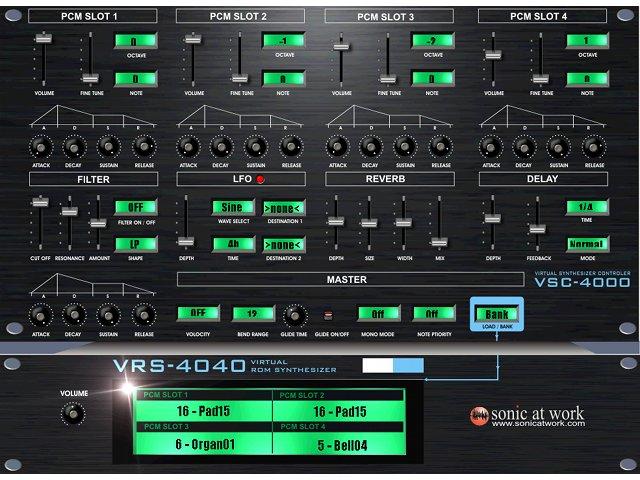
Task: Click the Master Glide Time knob
Action: point(294,315)
